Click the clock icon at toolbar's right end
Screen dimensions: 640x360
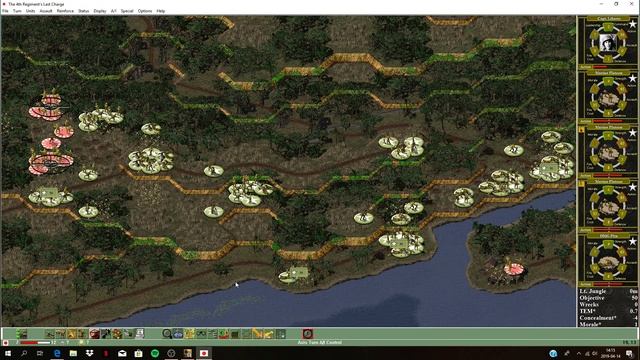[308, 333]
